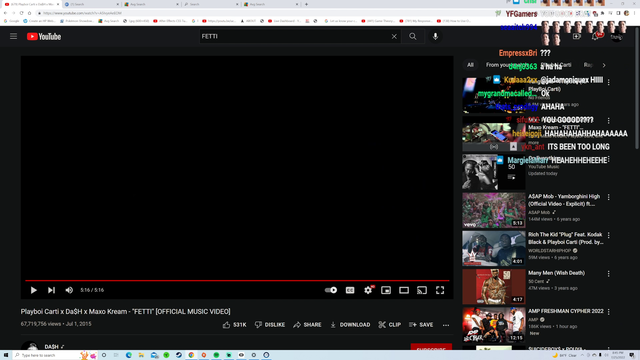Open ASAP Mob Yamborghini High thumbnail

(x=494, y=210)
